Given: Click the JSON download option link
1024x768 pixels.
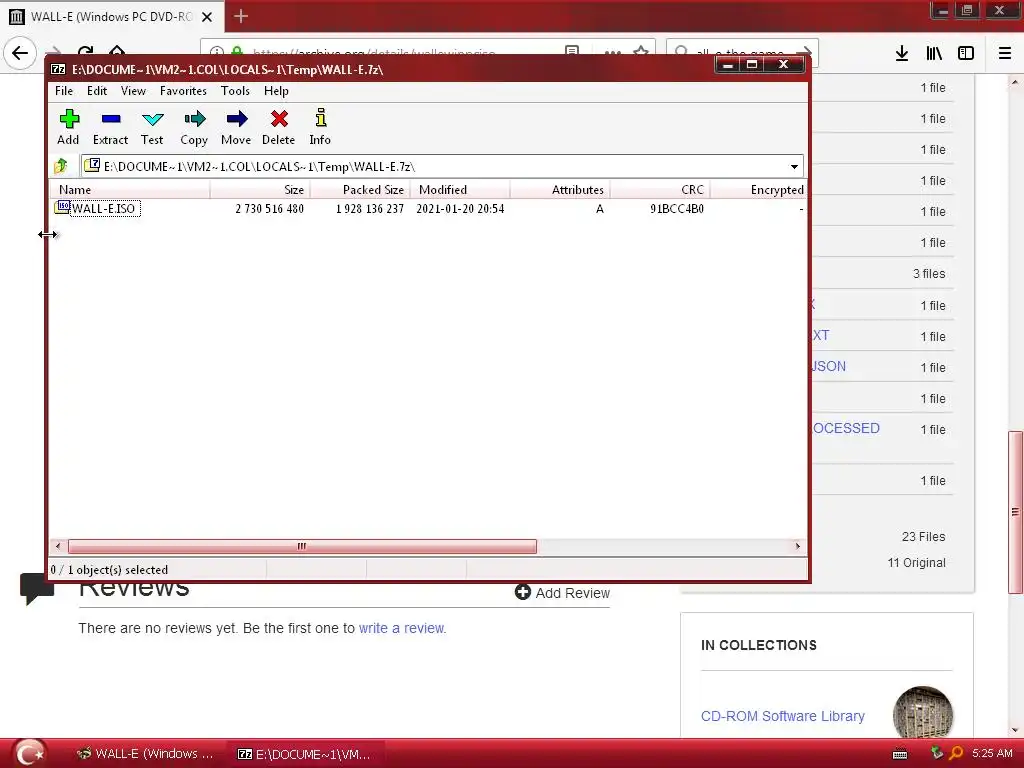Looking at the screenshot, I should [x=828, y=366].
